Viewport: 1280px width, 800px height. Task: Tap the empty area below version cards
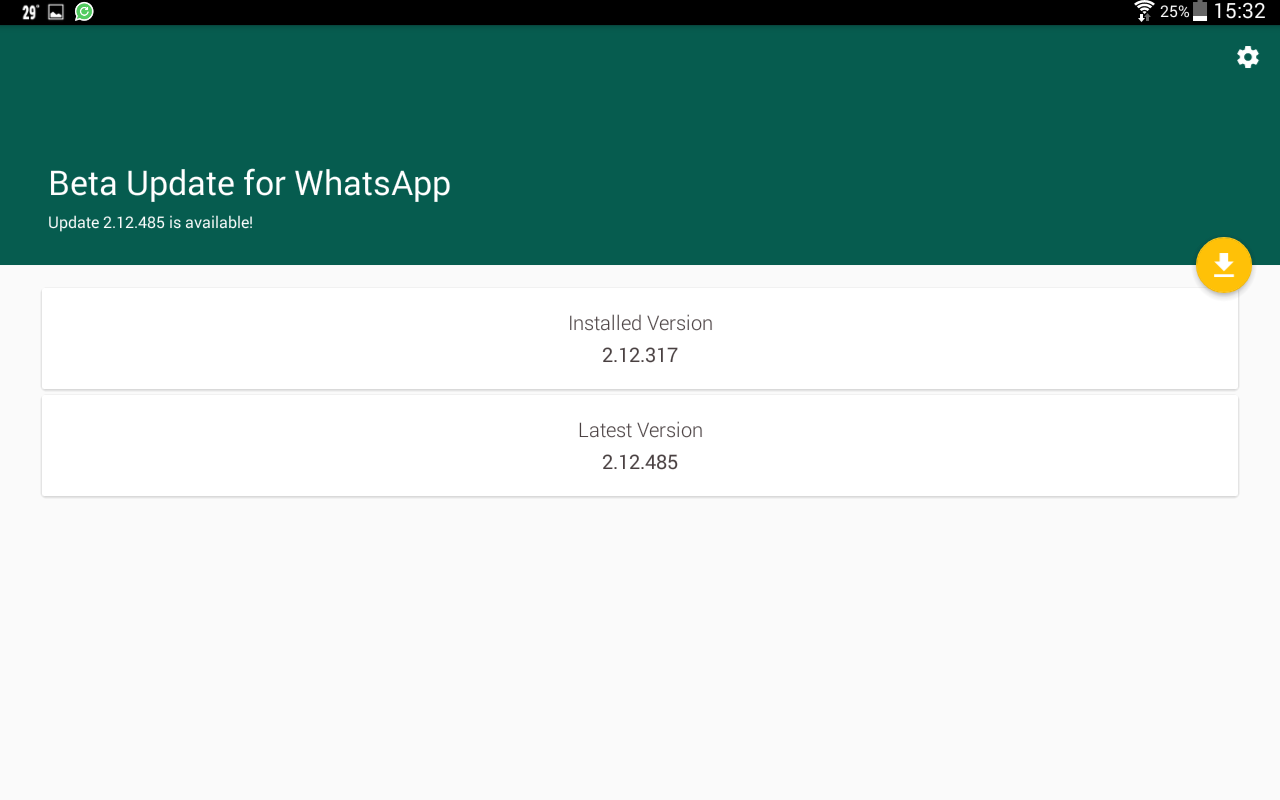coord(640,648)
